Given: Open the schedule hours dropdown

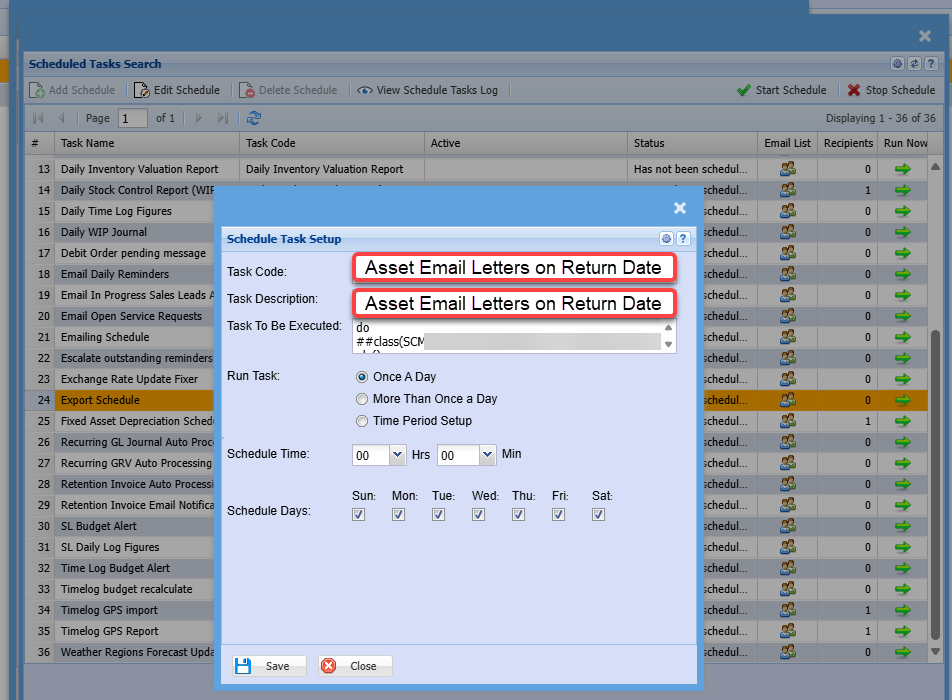Looking at the screenshot, I should pos(397,455).
